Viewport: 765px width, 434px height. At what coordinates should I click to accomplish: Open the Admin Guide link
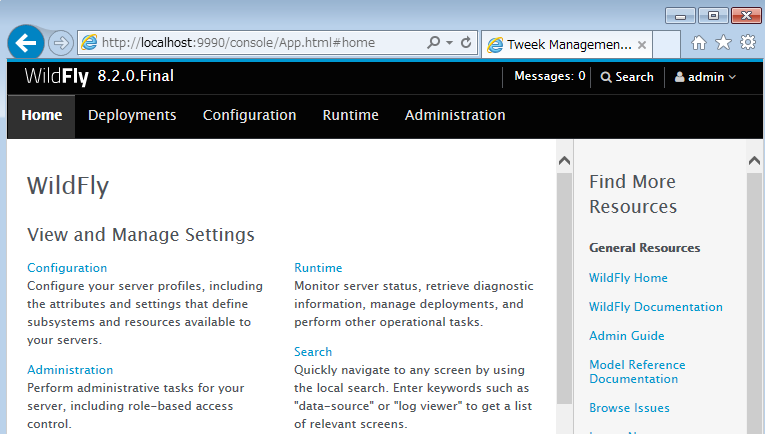(626, 335)
